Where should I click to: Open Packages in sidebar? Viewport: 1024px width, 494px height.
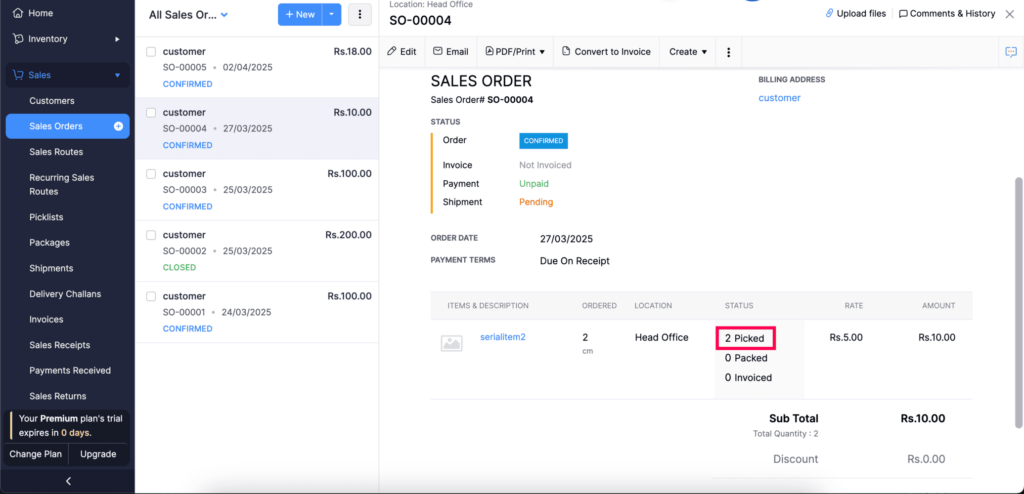[x=49, y=242]
